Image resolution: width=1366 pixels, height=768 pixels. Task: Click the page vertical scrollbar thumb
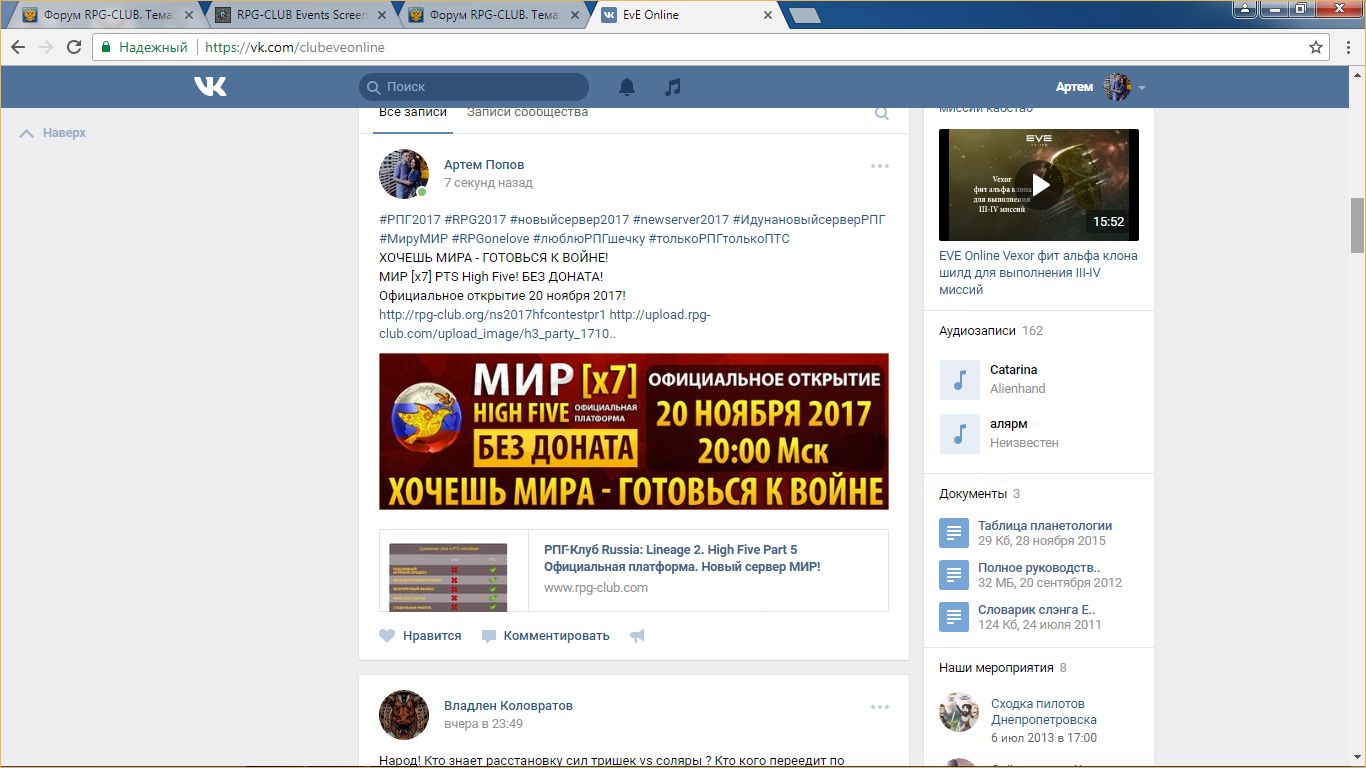(1357, 225)
